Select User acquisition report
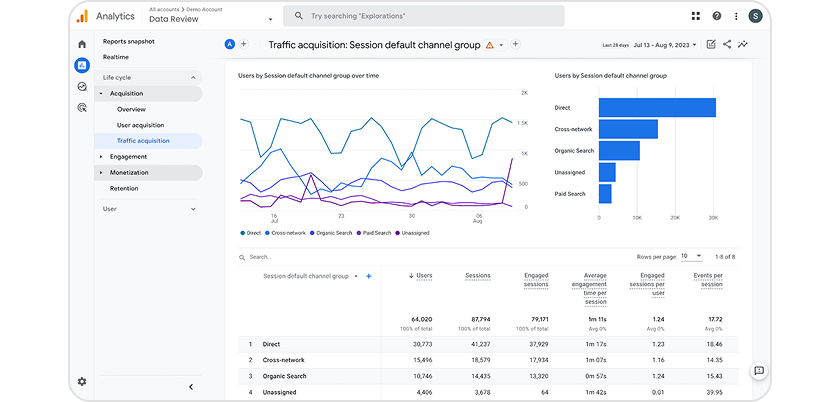The width and height of the screenshot is (840, 402). tap(140, 125)
